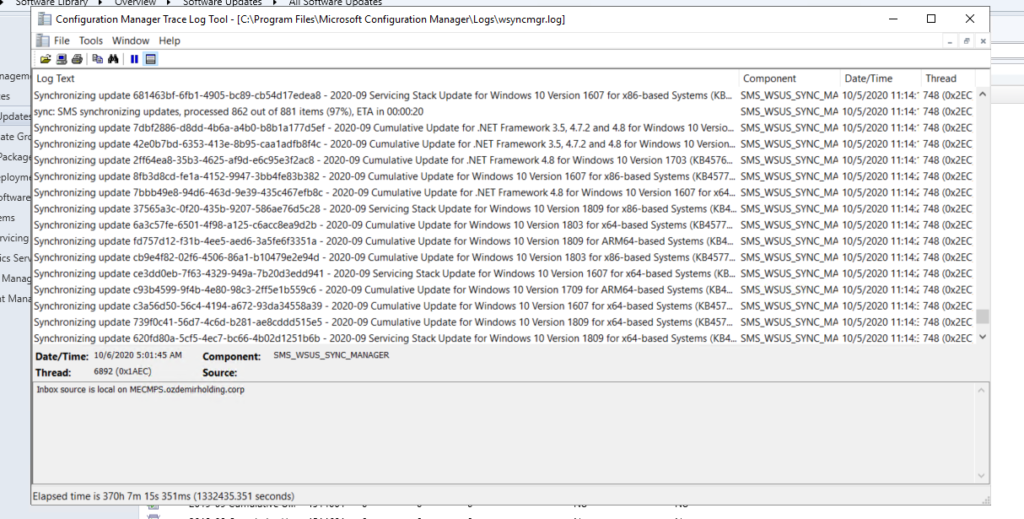Click the SMS_WSUS_SYNC_MANAGER component value in details
Viewport: 1024px width, 519px height.
point(331,355)
